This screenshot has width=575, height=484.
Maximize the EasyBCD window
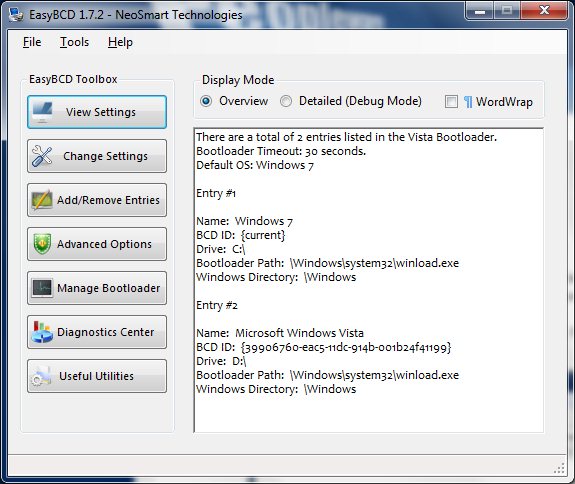click(507, 11)
